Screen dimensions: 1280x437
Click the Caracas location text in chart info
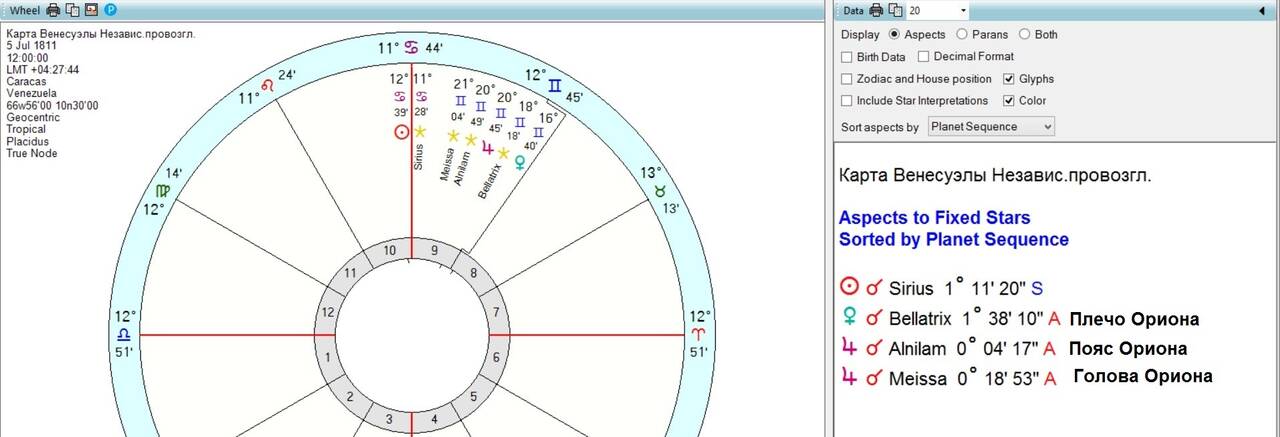tap(26, 82)
